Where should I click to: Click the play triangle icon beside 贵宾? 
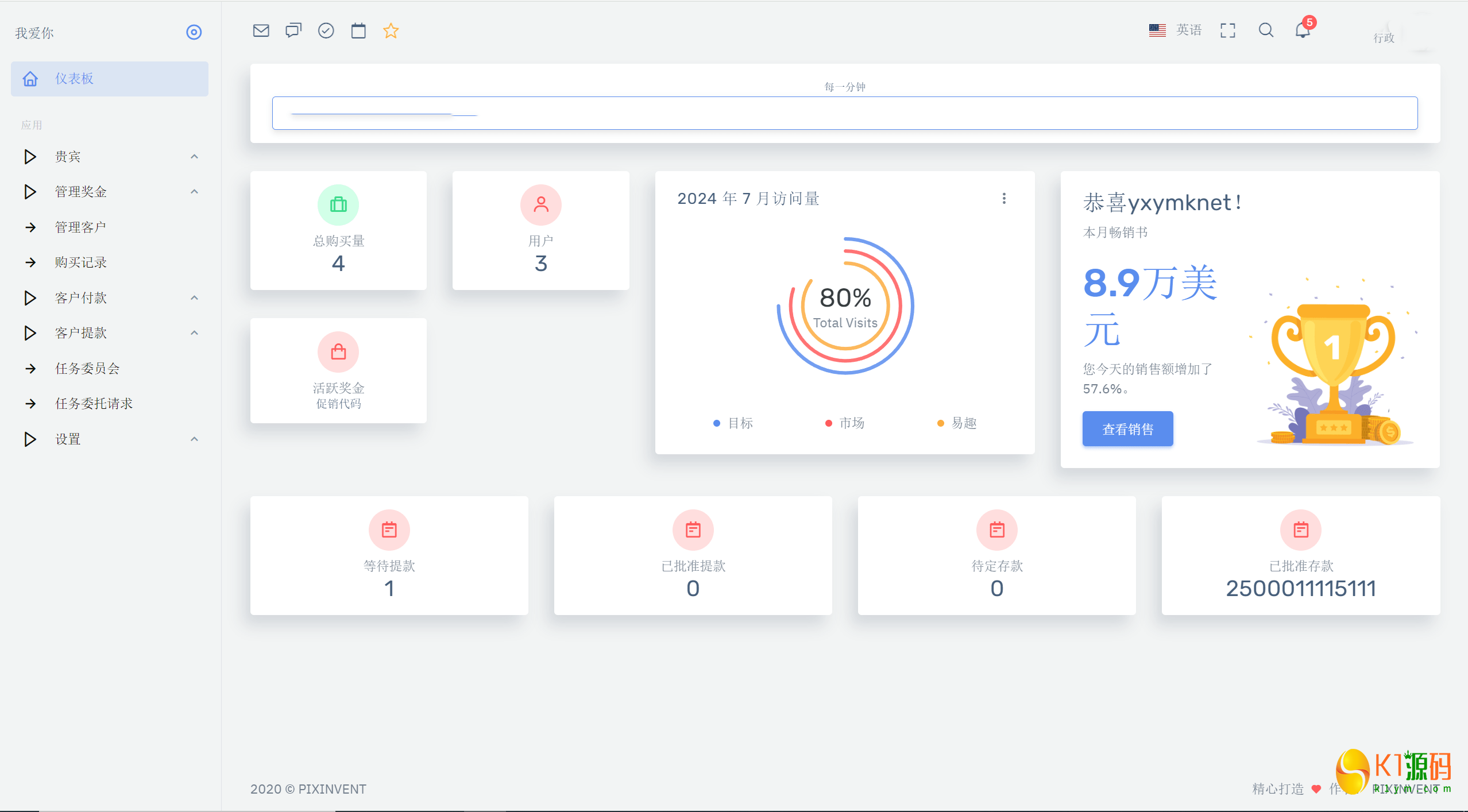pos(30,157)
